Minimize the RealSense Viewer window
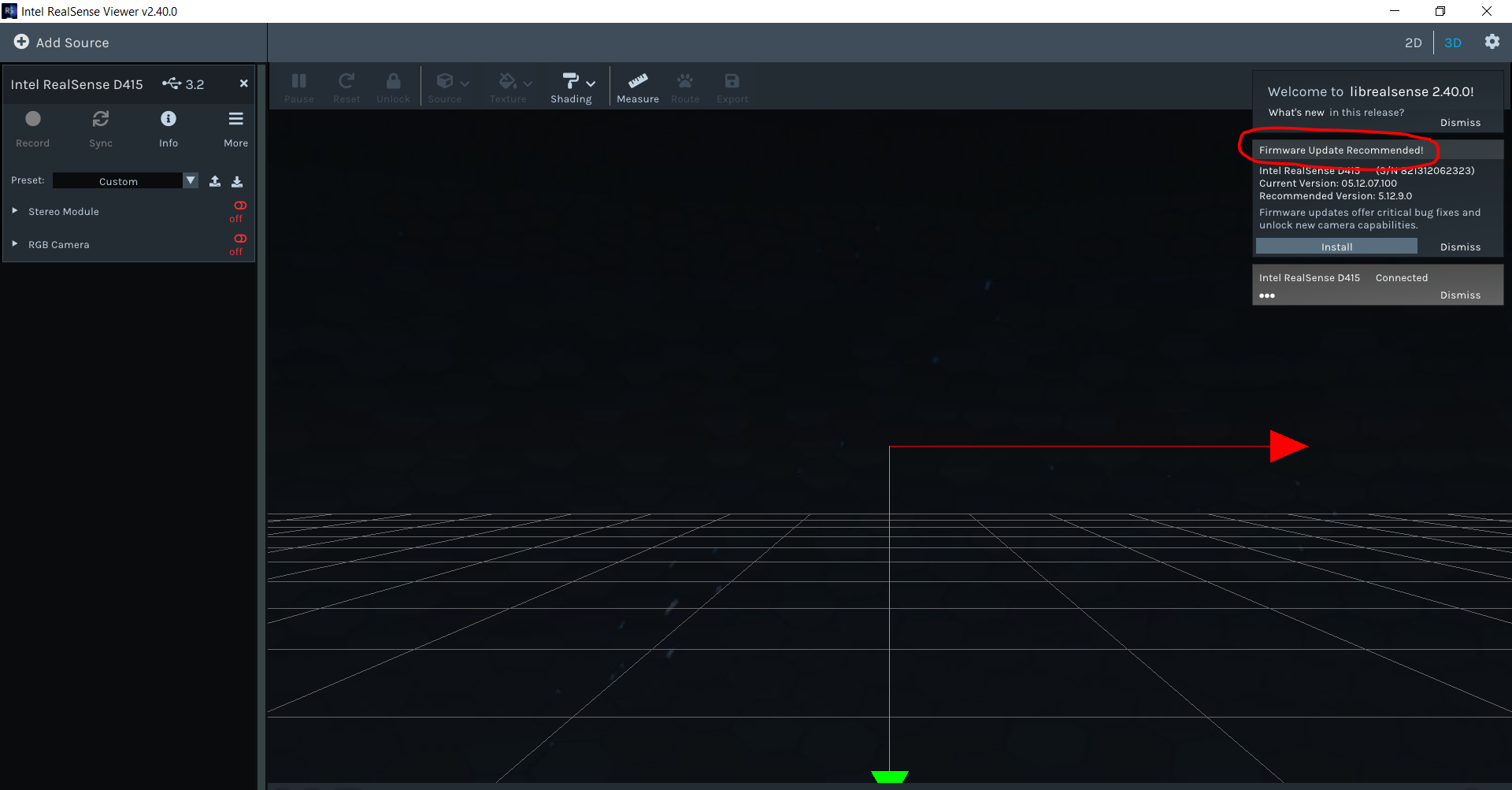Image resolution: width=1512 pixels, height=790 pixels. coord(1395,11)
